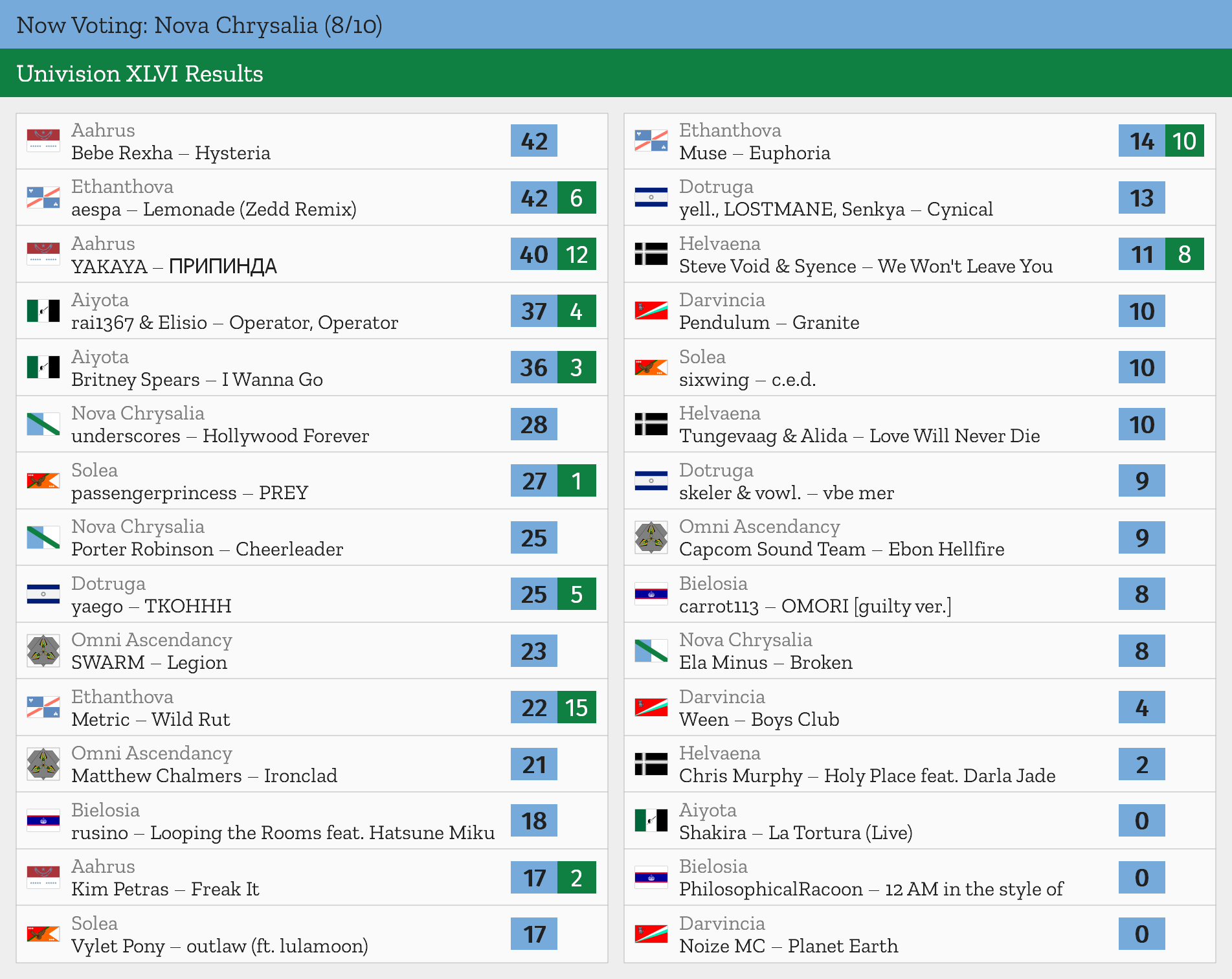
Task: Select the Darvincia flag next to Ween – Boys Club
Action: pos(651,707)
